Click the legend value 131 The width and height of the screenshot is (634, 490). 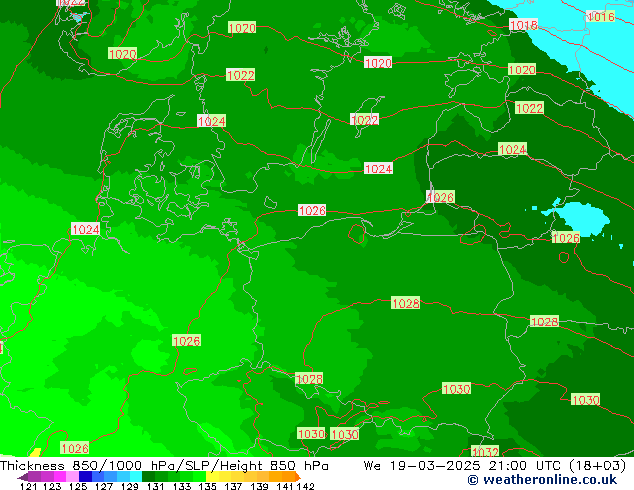click(155, 486)
